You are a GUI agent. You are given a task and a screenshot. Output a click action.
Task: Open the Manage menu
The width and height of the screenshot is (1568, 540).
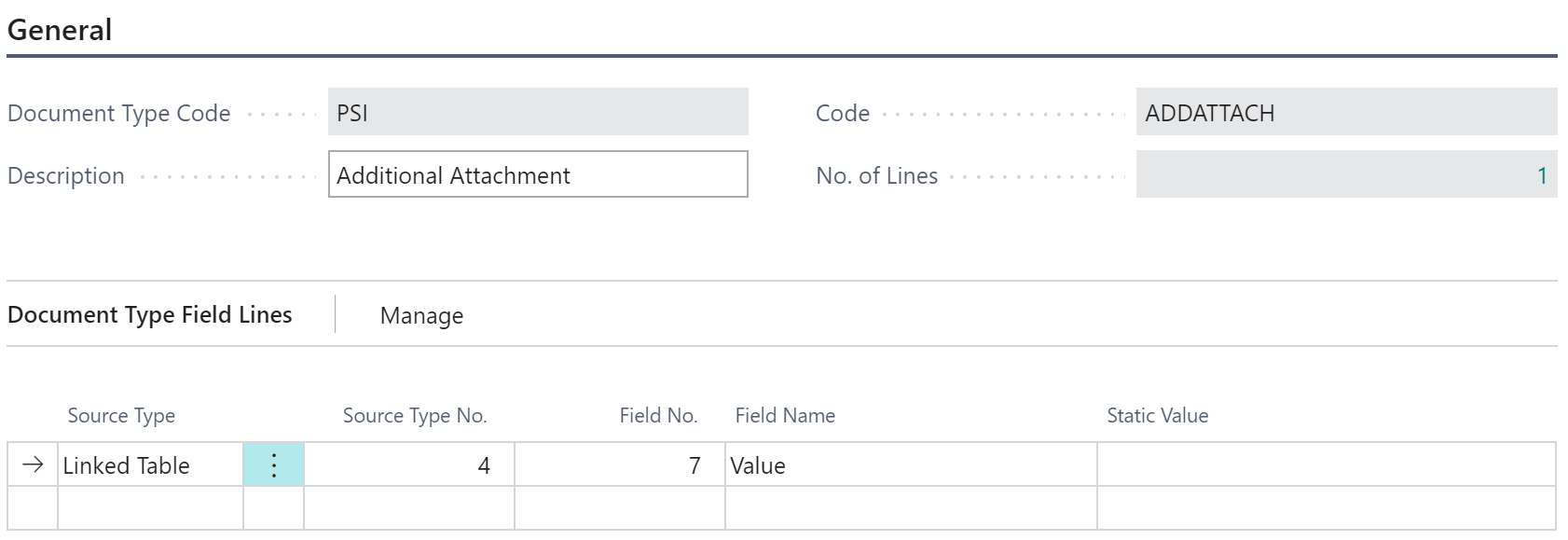pyautogui.click(x=421, y=316)
